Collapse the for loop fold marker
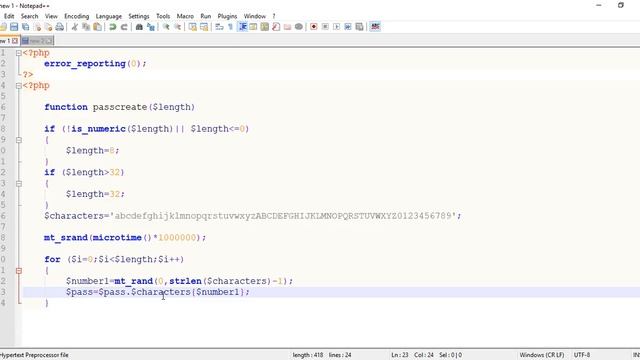Screen dimensions: 640x360 (x=18, y=271)
